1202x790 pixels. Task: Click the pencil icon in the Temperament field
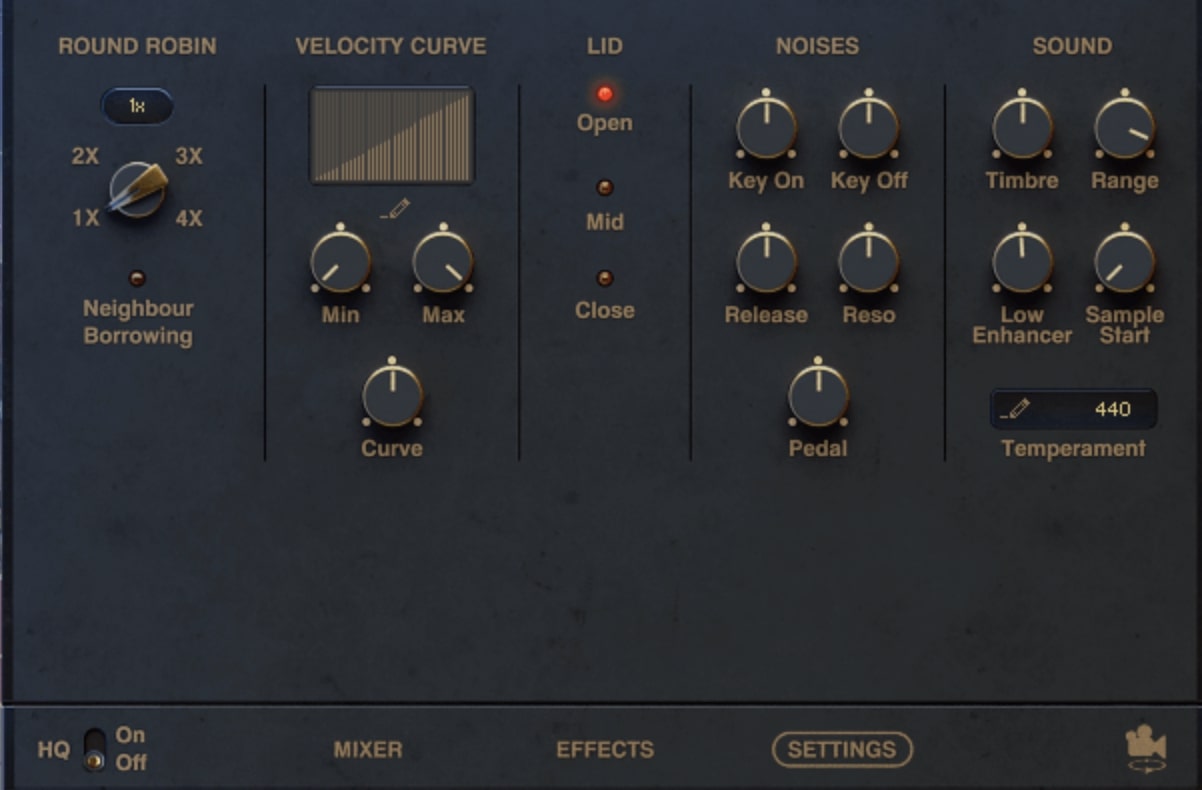click(1015, 408)
